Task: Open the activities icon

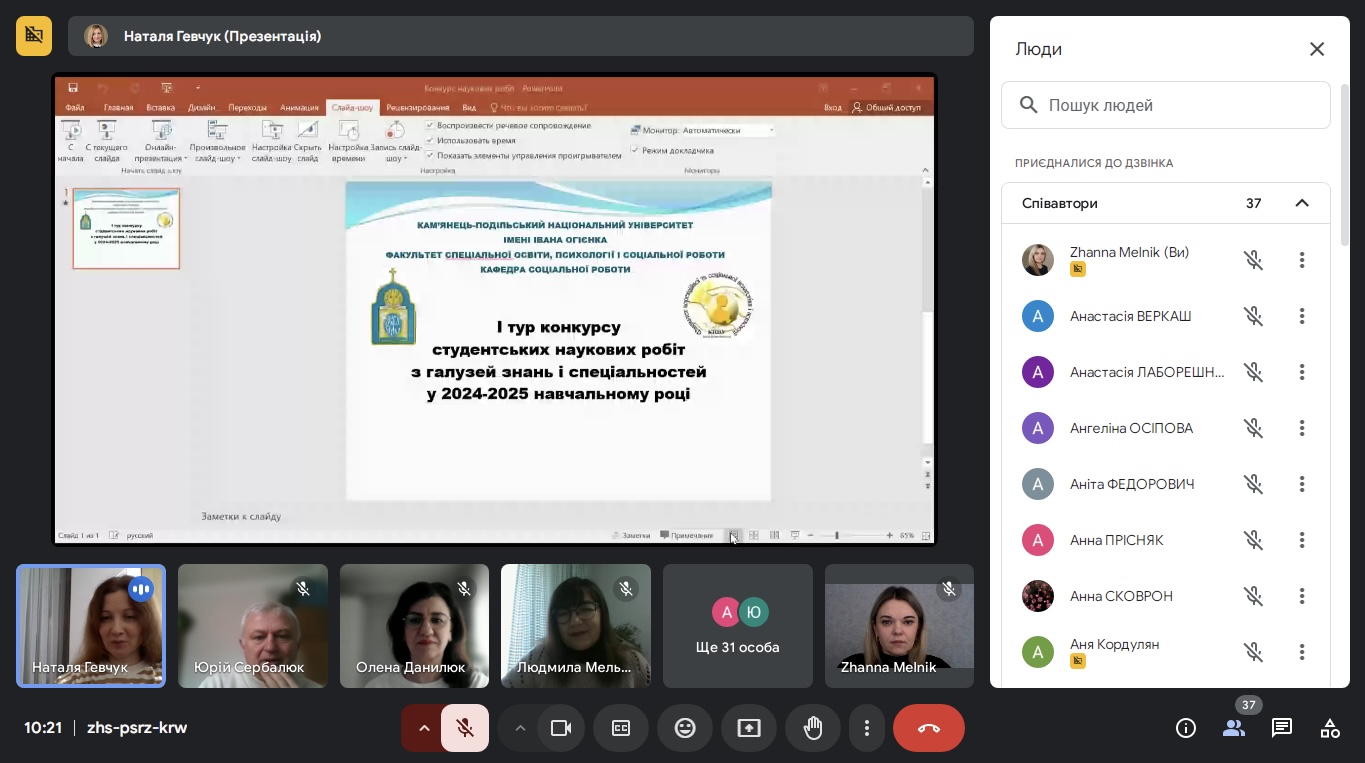Action: click(1330, 728)
